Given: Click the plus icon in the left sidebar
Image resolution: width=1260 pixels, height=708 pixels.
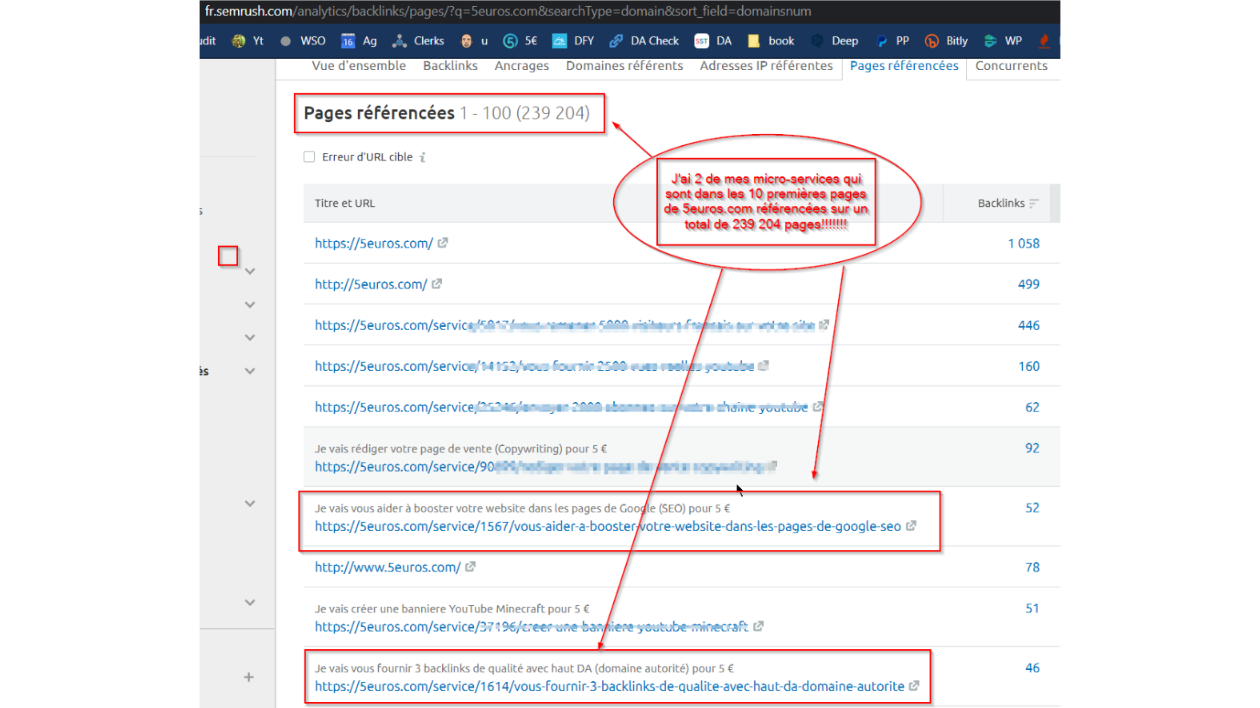Looking at the screenshot, I should tap(249, 677).
